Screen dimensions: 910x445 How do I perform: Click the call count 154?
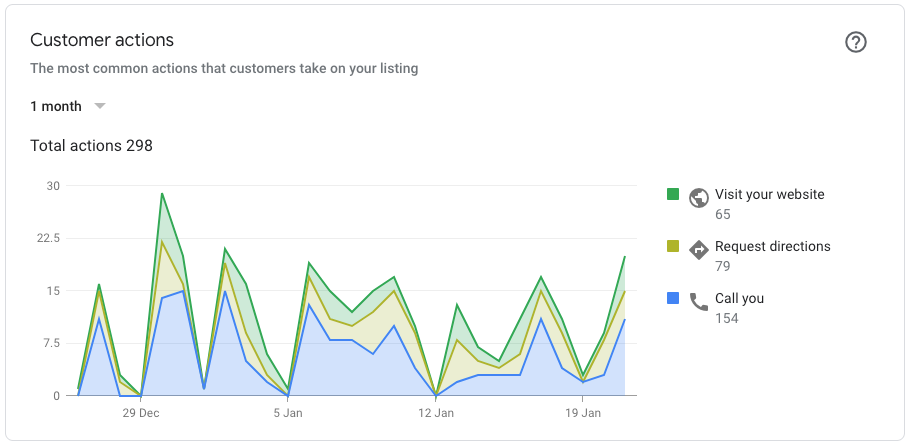pyautogui.click(x=727, y=318)
